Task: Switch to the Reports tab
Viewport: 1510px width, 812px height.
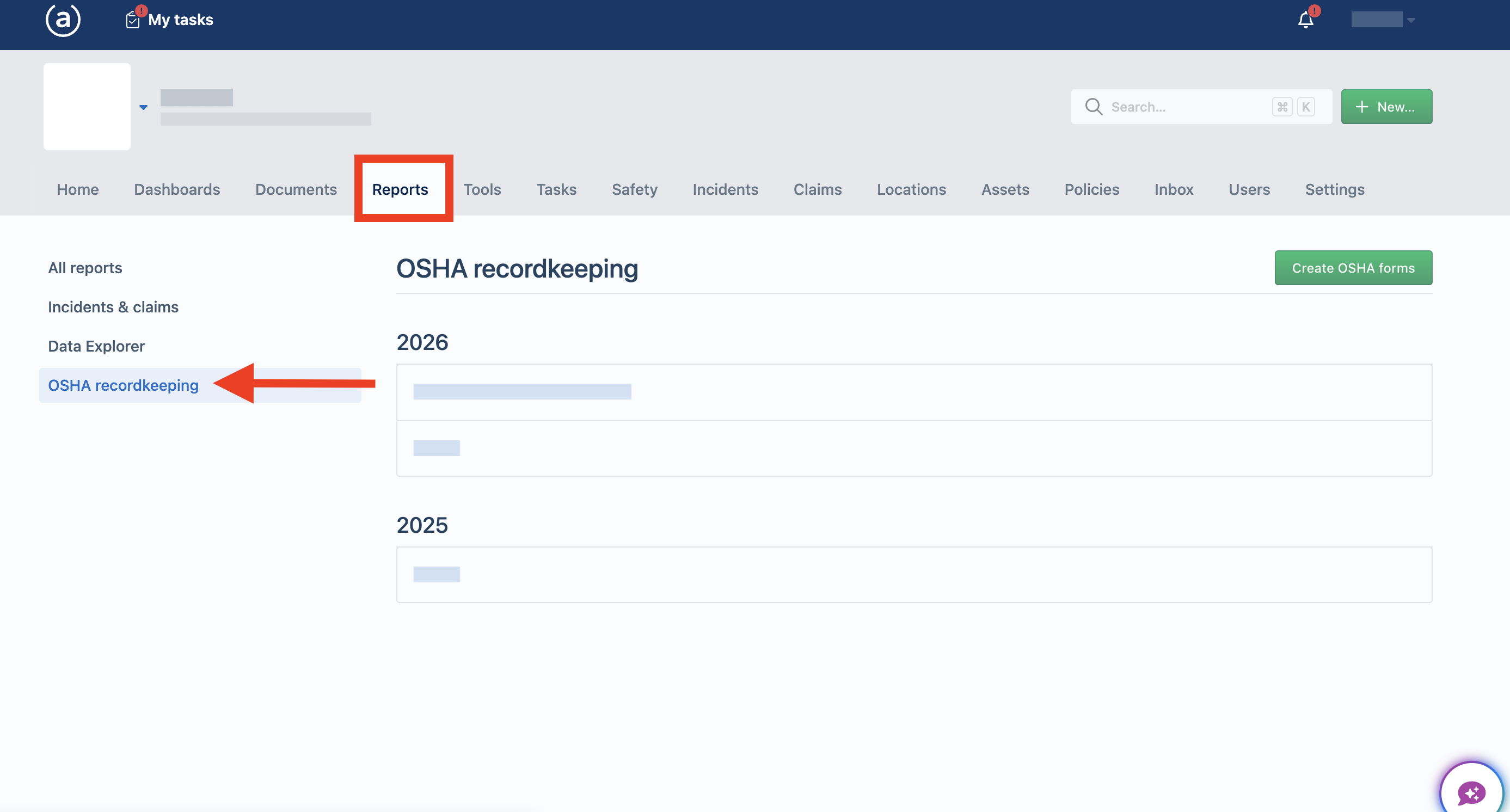Action: coord(400,189)
